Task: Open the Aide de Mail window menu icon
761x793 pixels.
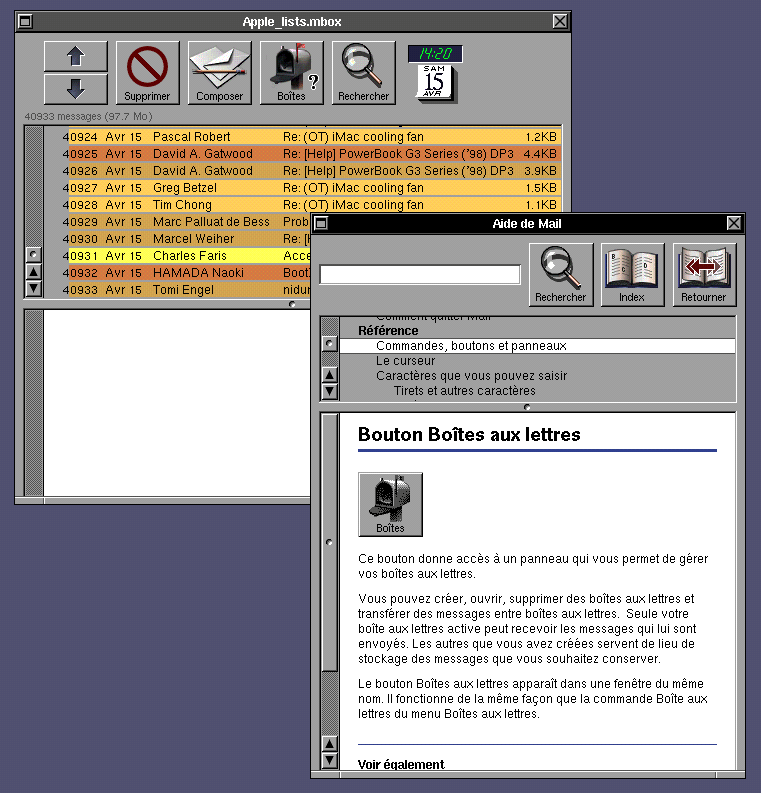Action: point(321,223)
